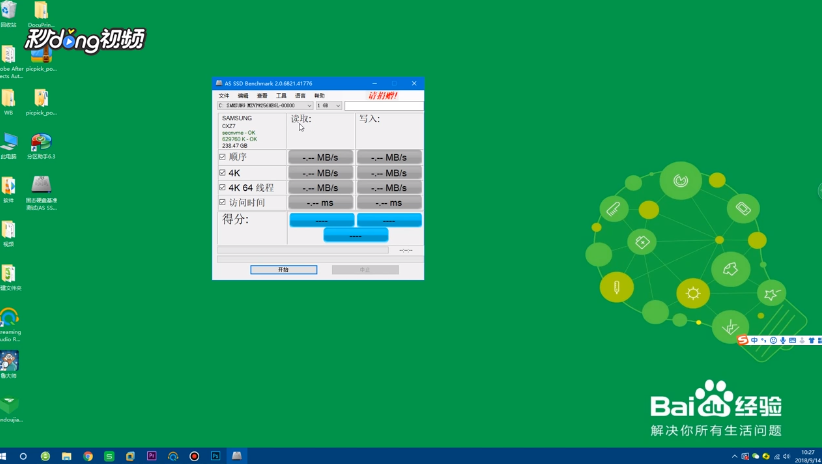Screen dimensions: 822x464
Task: Click the 中止 abort button
Action: pyautogui.click(x=365, y=269)
